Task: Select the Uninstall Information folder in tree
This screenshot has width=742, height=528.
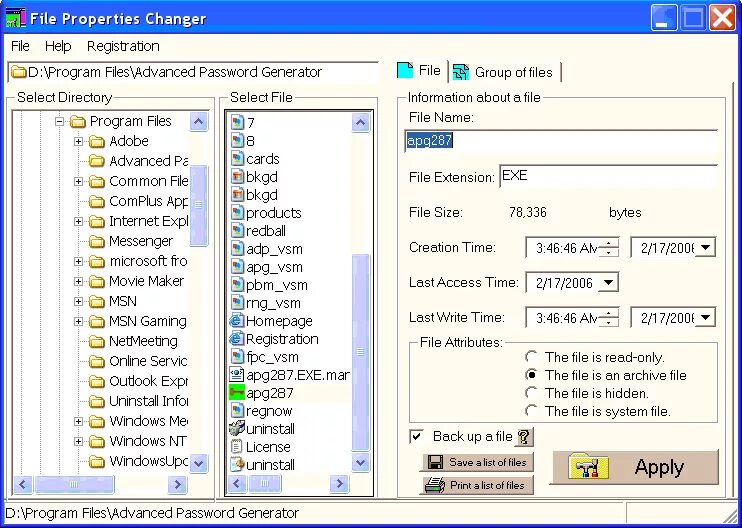Action: (x=148, y=401)
